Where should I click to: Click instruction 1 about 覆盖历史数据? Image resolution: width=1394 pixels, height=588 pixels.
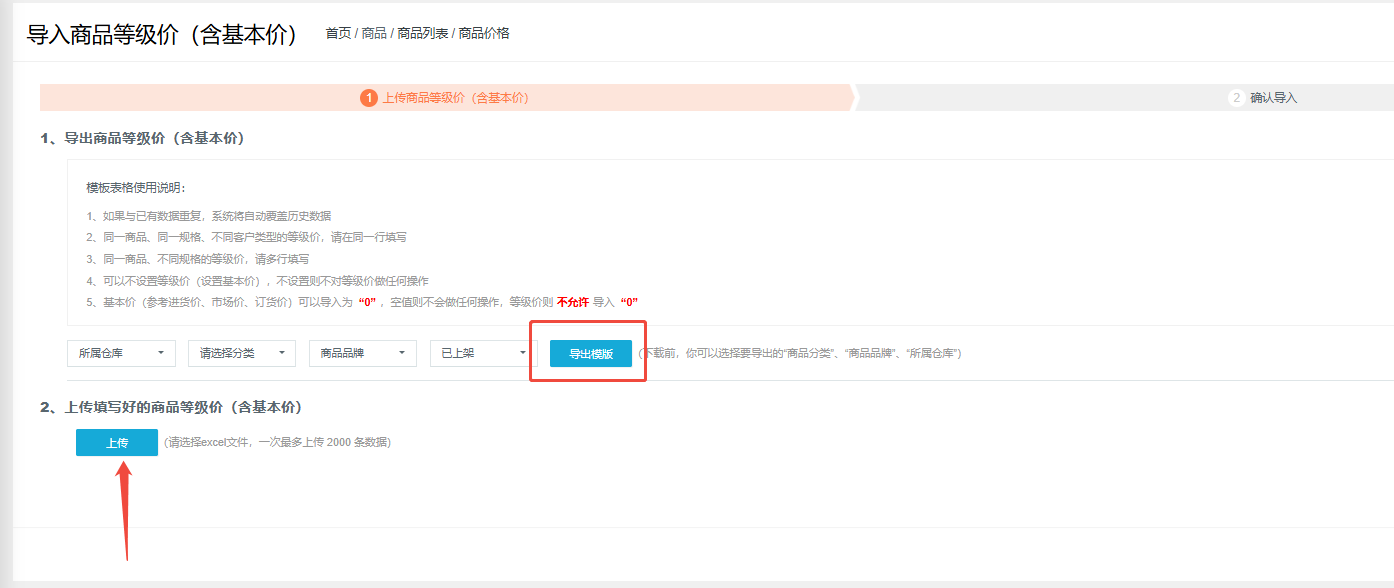pyautogui.click(x=209, y=216)
